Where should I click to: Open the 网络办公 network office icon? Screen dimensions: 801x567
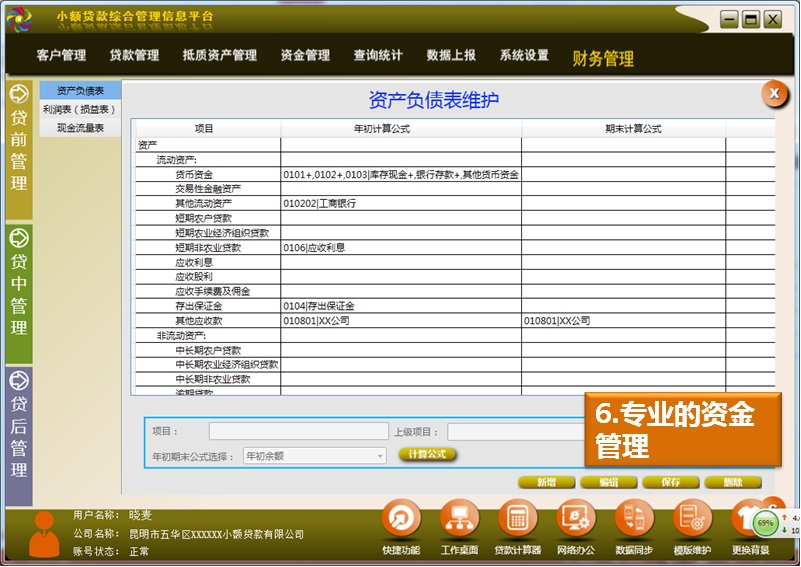click(x=576, y=519)
